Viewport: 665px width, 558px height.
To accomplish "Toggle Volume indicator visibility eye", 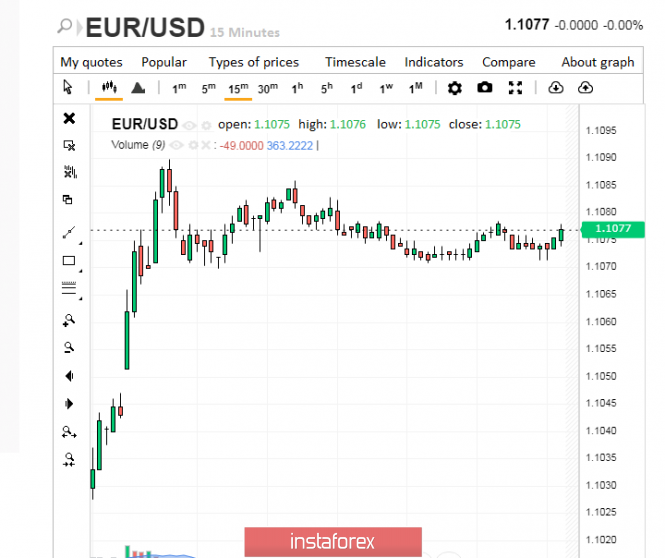I will click(176, 145).
